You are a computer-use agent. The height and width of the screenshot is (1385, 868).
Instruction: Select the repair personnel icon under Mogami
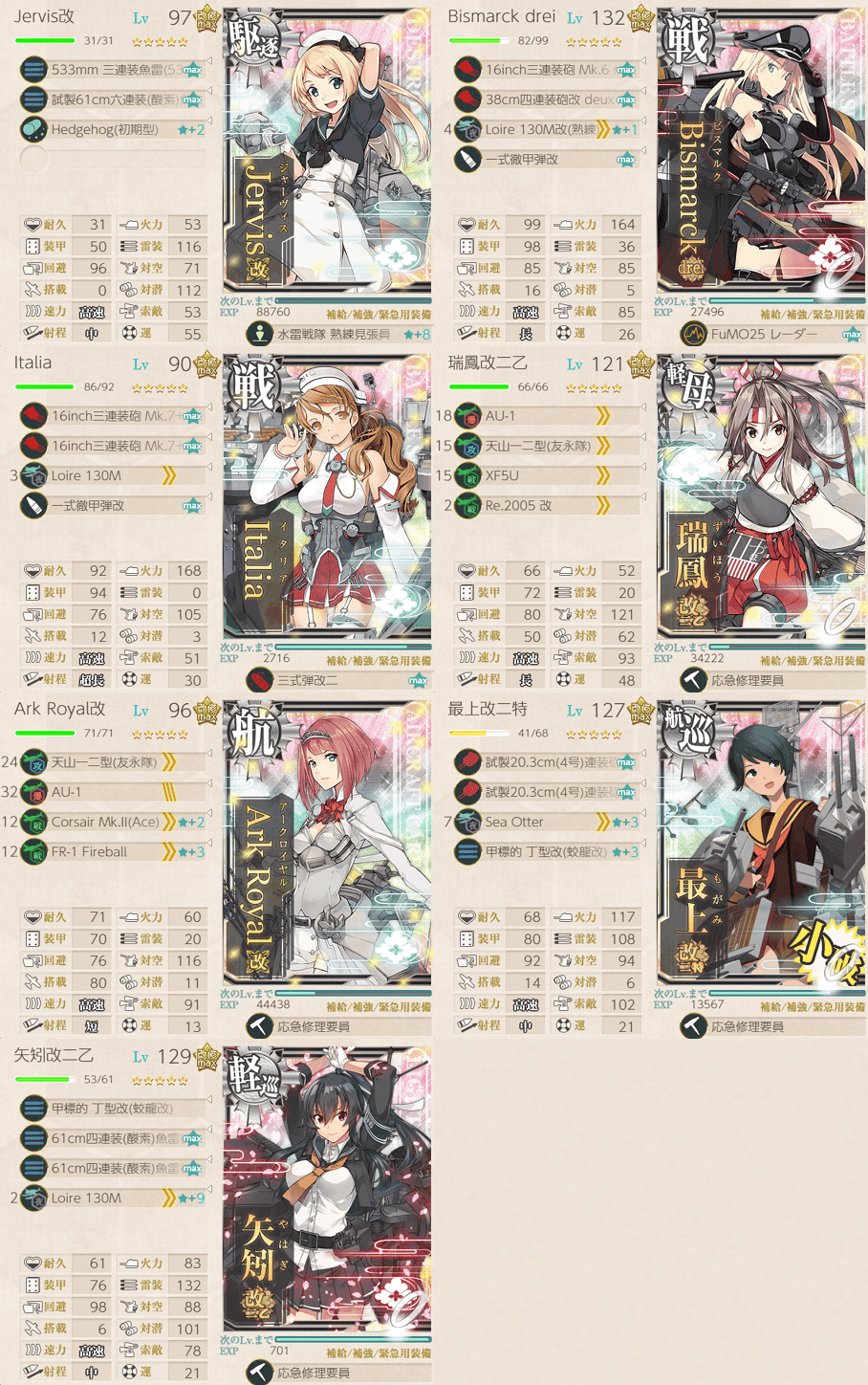pyautogui.click(x=693, y=1026)
